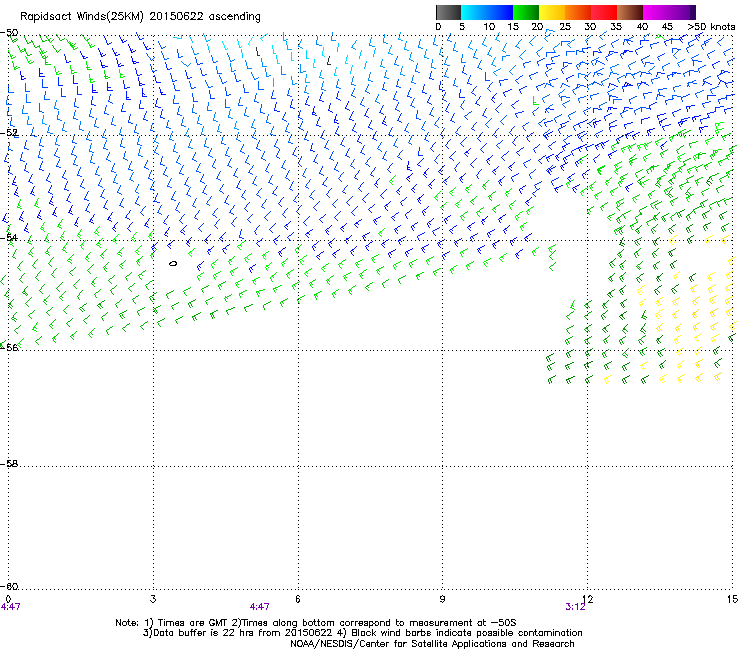Click the '-60' latitude axis label
Image resolution: width=740 pixels, height=650 pixels.
9,586
